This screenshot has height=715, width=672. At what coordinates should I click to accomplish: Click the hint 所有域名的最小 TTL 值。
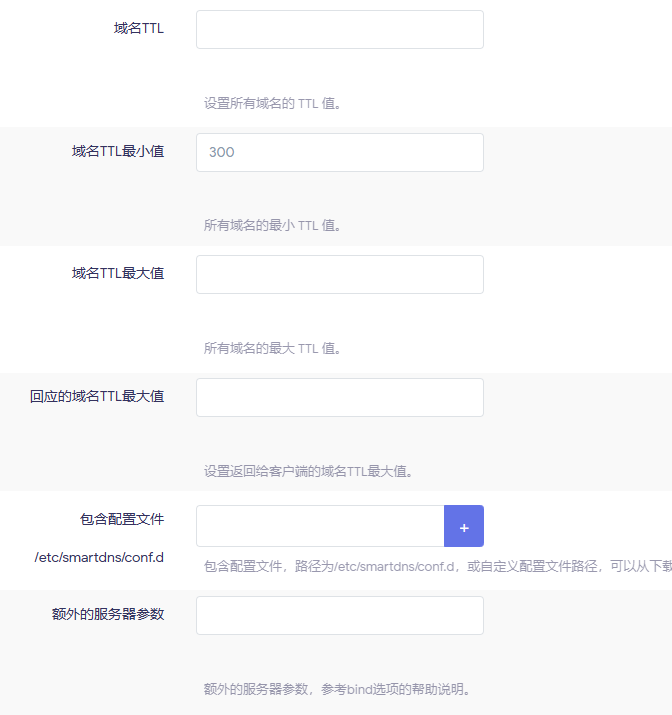point(273,225)
